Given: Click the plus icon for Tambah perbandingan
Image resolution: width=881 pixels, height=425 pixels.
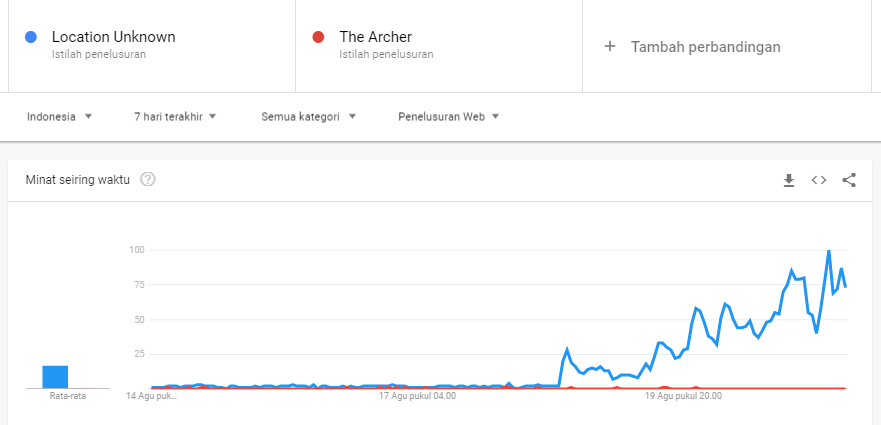Looking at the screenshot, I should pyautogui.click(x=610, y=46).
